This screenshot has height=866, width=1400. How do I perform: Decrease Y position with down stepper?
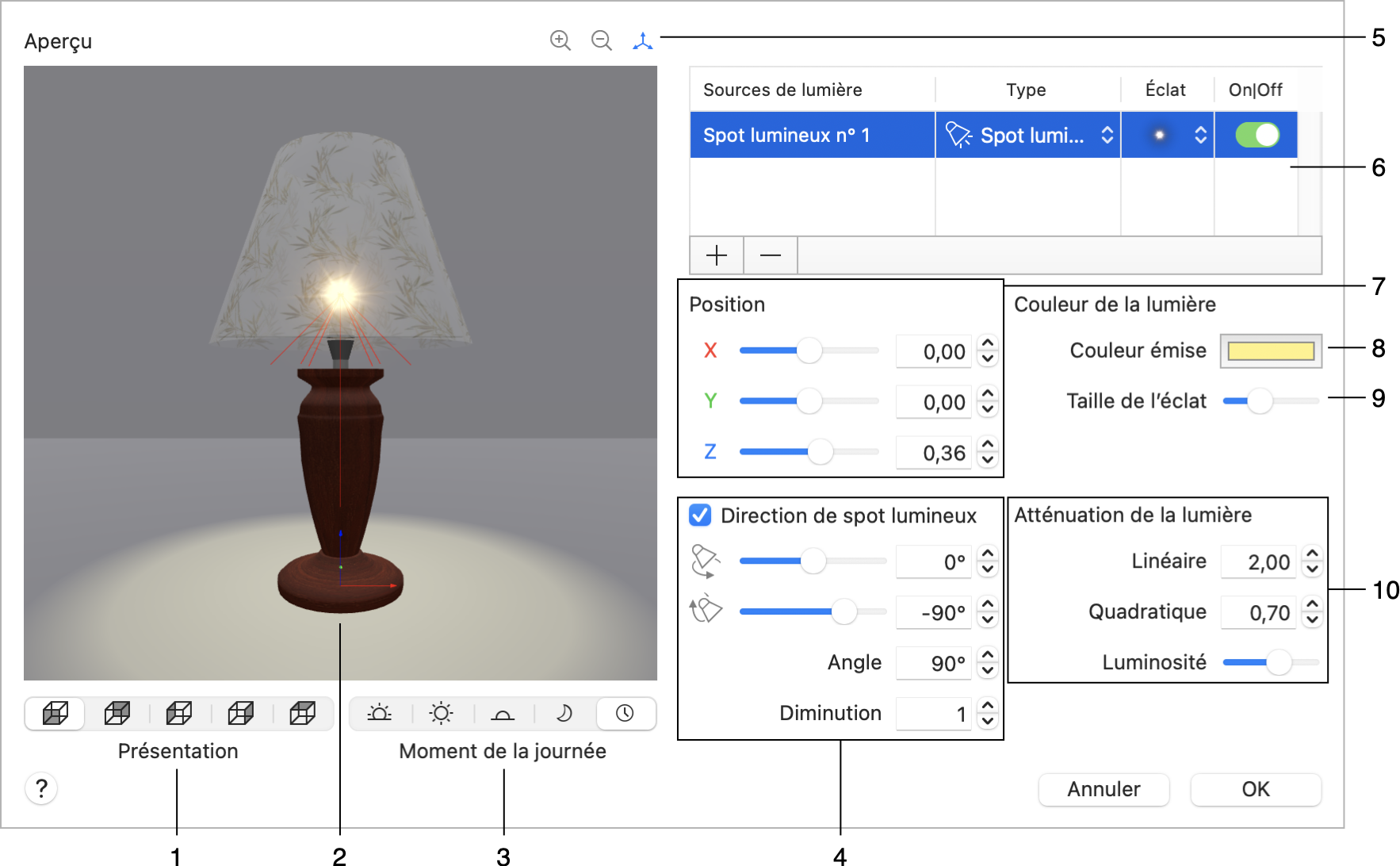click(987, 409)
